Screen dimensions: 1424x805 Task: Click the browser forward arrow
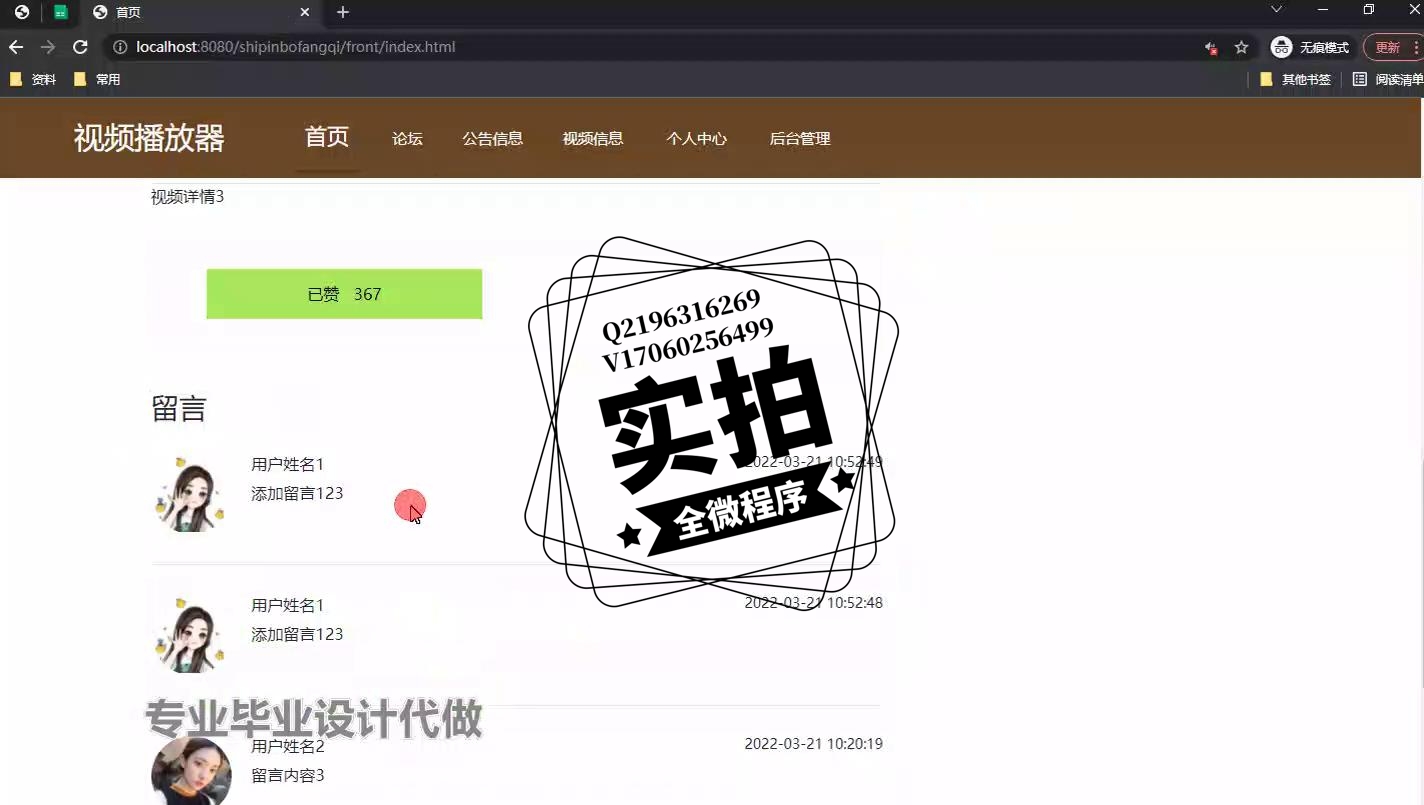coord(48,47)
